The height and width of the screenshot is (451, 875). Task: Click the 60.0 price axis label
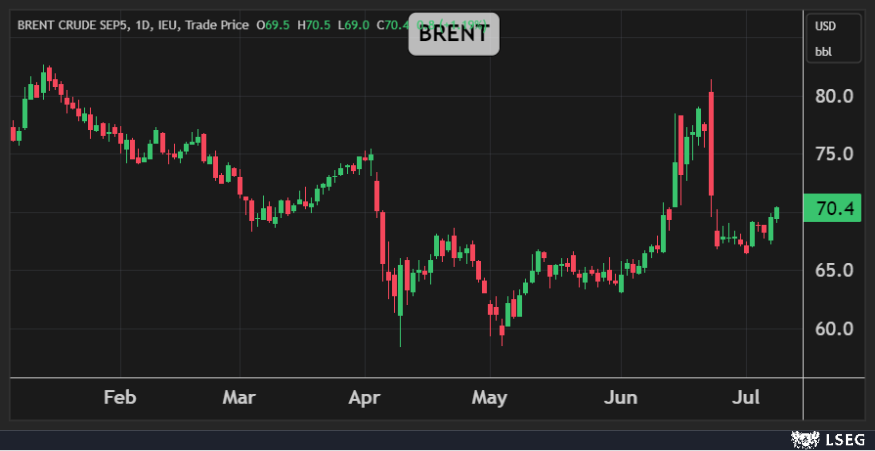point(833,329)
